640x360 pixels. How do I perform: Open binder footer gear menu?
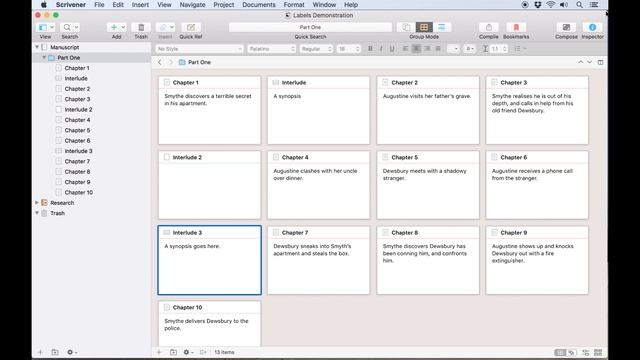71,352
